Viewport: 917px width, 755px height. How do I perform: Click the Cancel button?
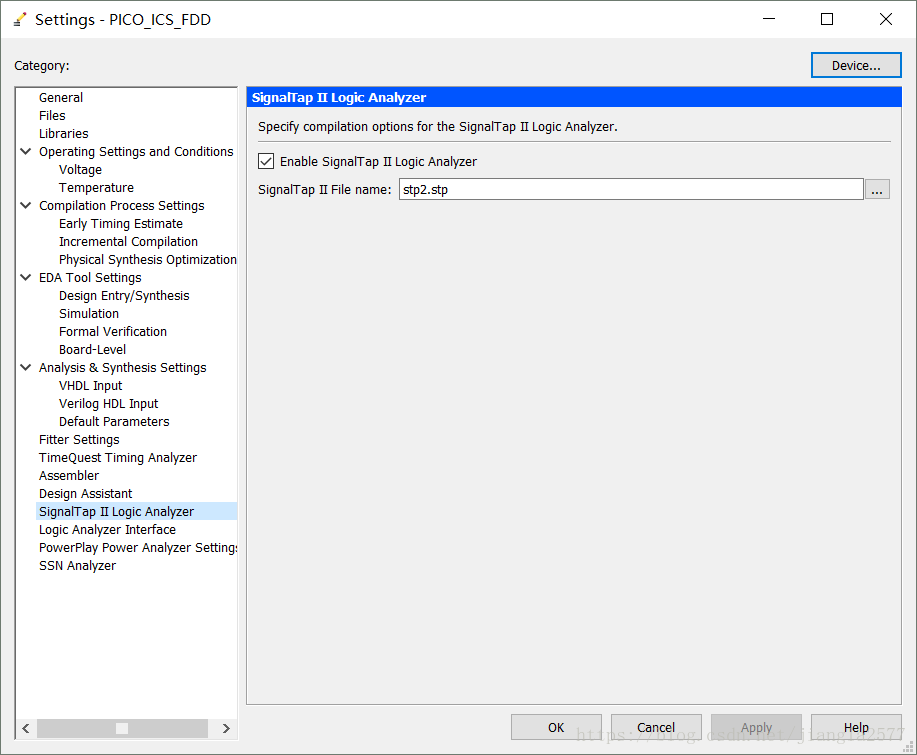(656, 727)
